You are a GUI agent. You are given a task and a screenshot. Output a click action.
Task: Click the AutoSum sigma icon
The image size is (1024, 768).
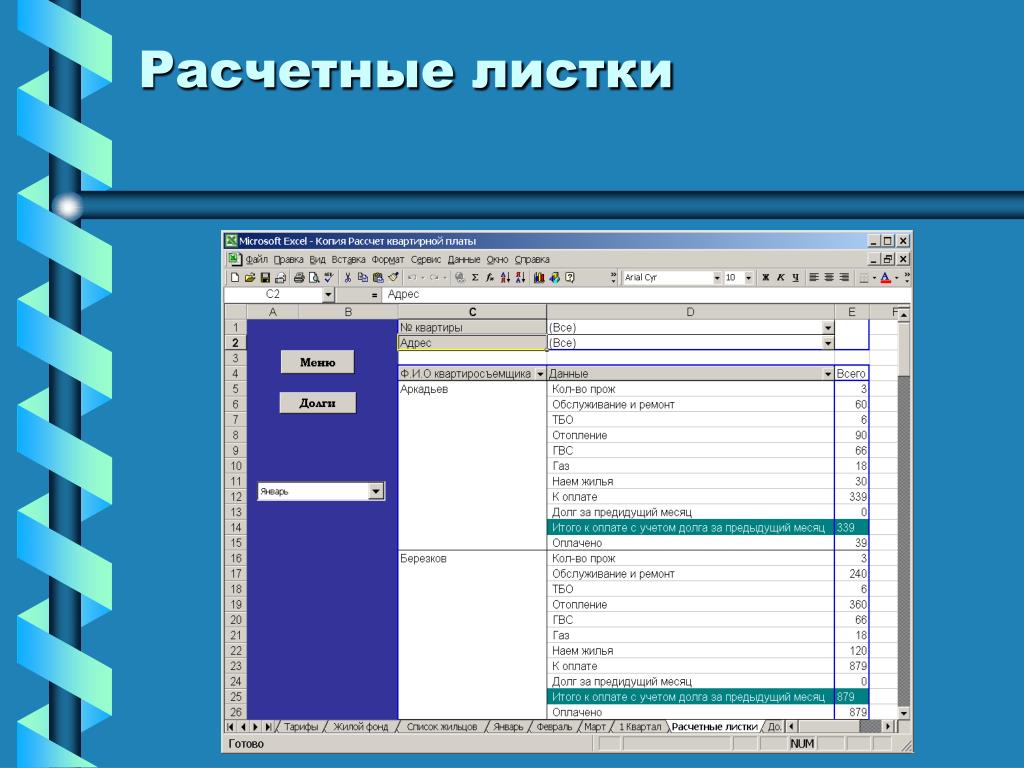pos(475,278)
